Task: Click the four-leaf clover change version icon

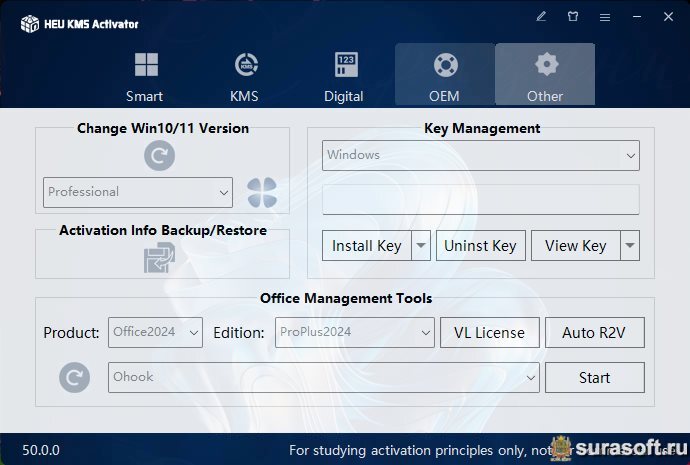Action: tap(262, 192)
